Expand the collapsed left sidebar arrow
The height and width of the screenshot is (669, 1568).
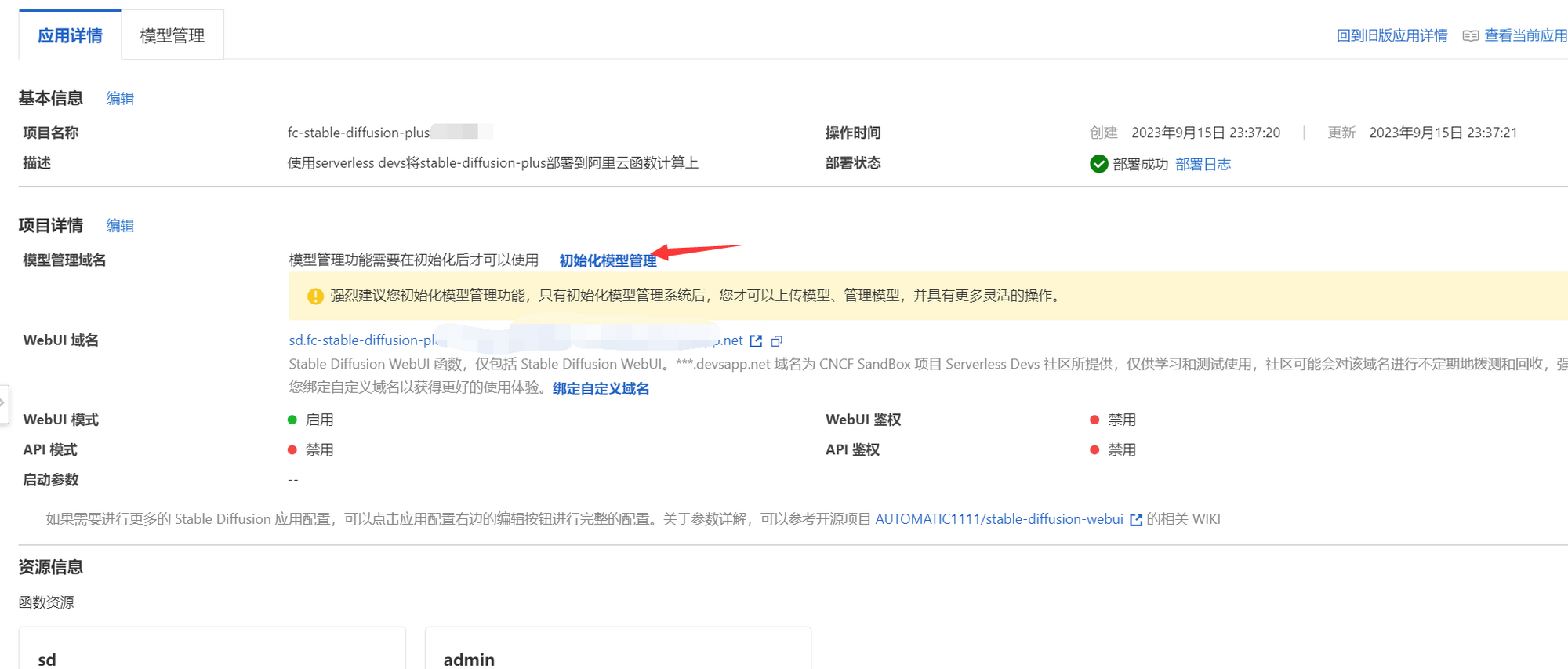[x=3, y=403]
